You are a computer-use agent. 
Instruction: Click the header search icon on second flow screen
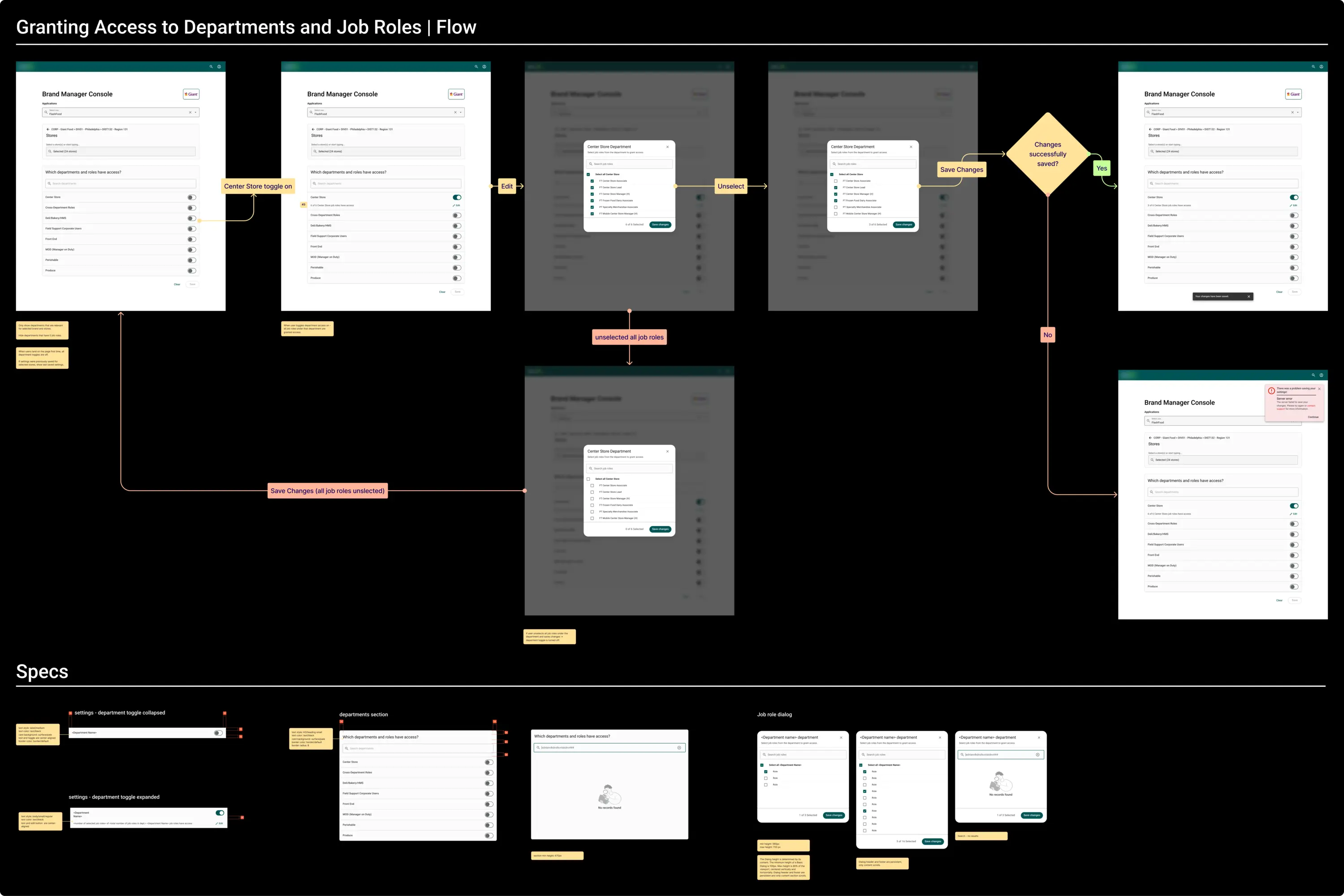pos(476,67)
